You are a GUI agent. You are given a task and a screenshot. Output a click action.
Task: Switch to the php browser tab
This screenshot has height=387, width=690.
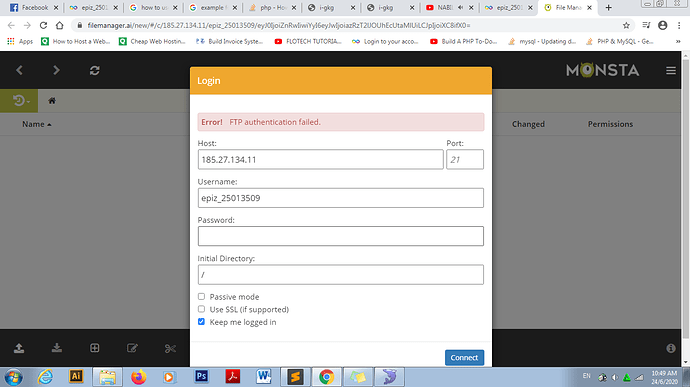coord(272,7)
